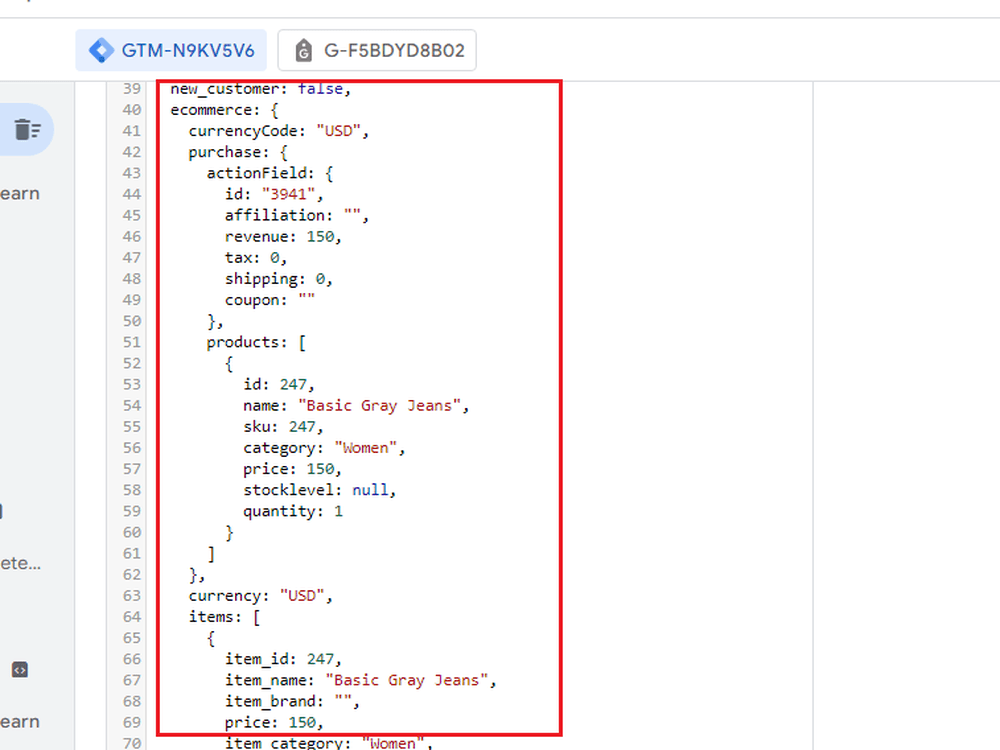Click the null stocklevel value
1000x750 pixels.
click(370, 490)
